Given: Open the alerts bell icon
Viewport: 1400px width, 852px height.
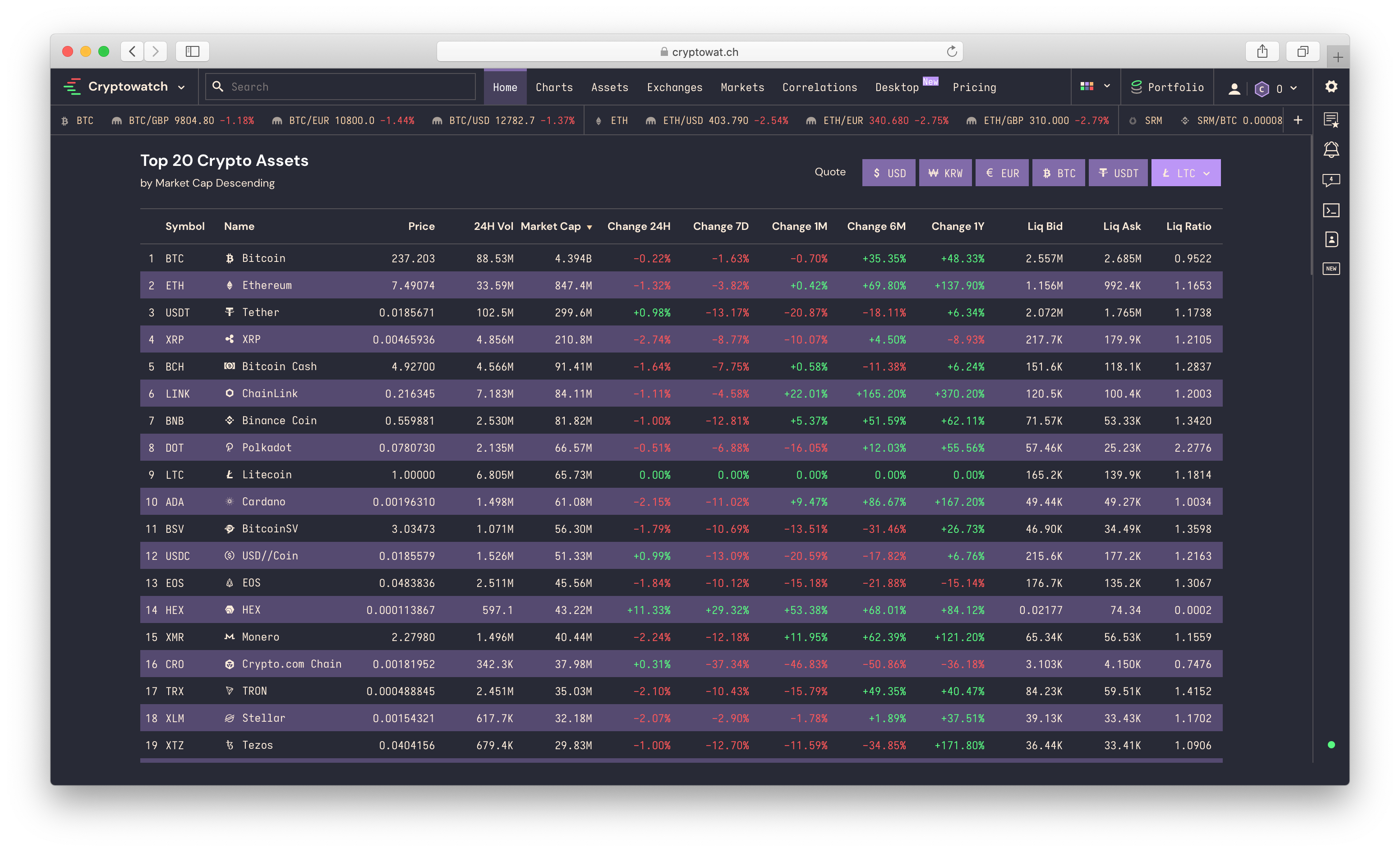Looking at the screenshot, I should pyautogui.click(x=1331, y=150).
